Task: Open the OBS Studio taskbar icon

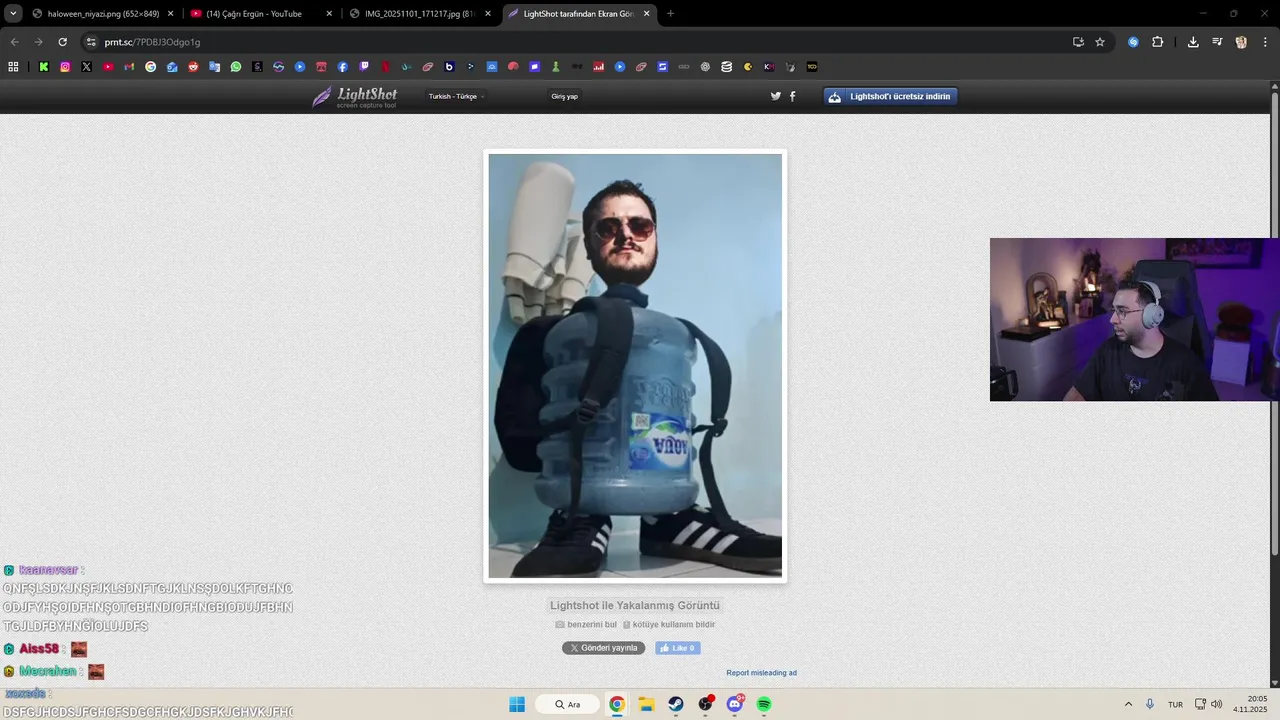Action: [706, 704]
